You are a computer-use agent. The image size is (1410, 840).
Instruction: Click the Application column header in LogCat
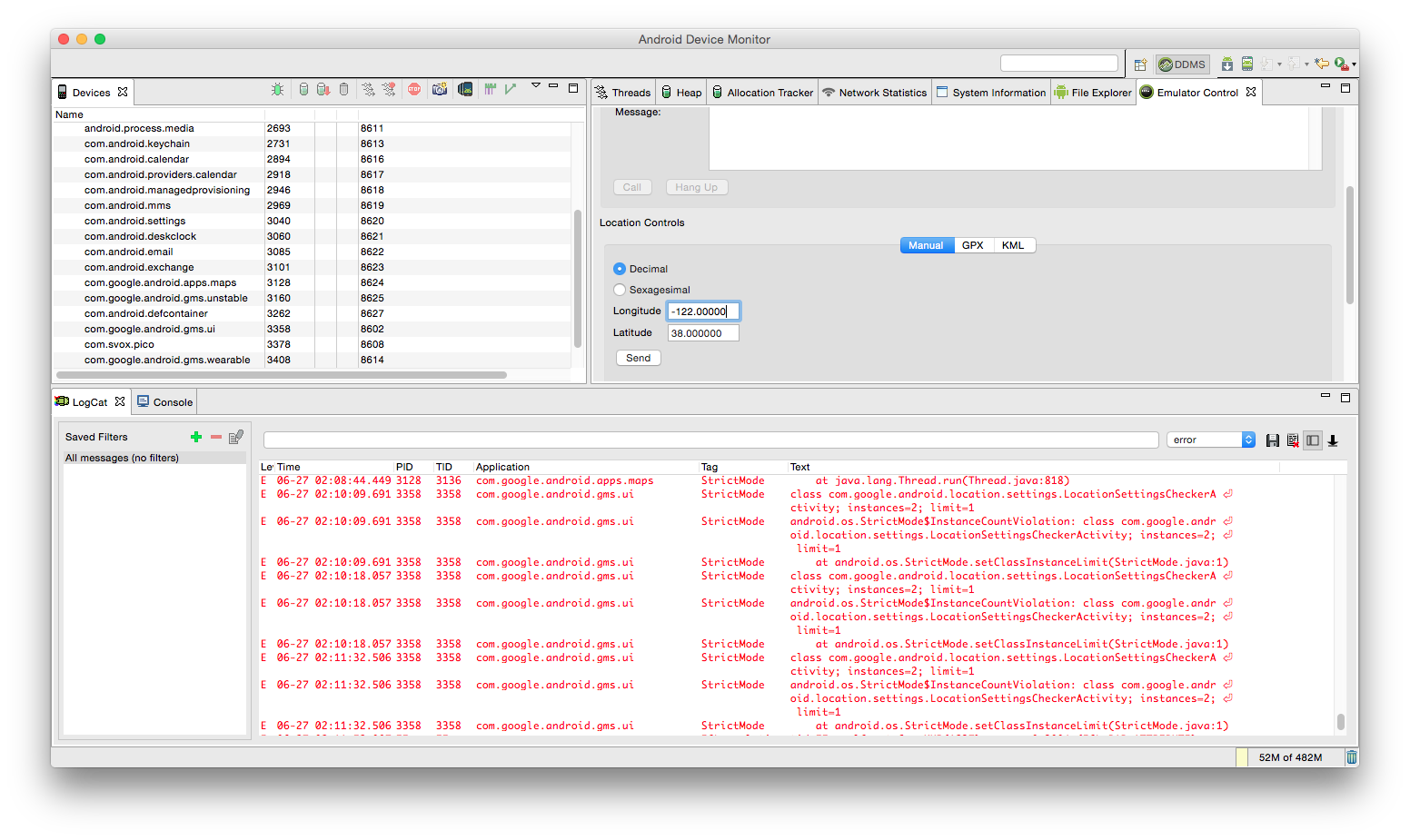coord(585,467)
